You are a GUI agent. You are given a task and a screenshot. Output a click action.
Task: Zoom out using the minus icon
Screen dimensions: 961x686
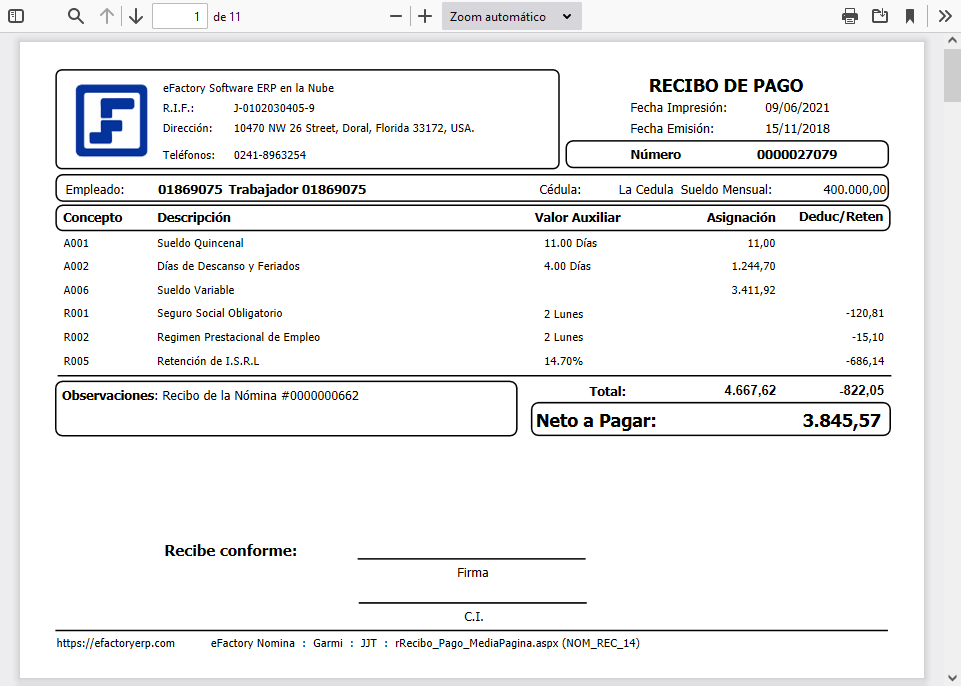[x=395, y=16]
